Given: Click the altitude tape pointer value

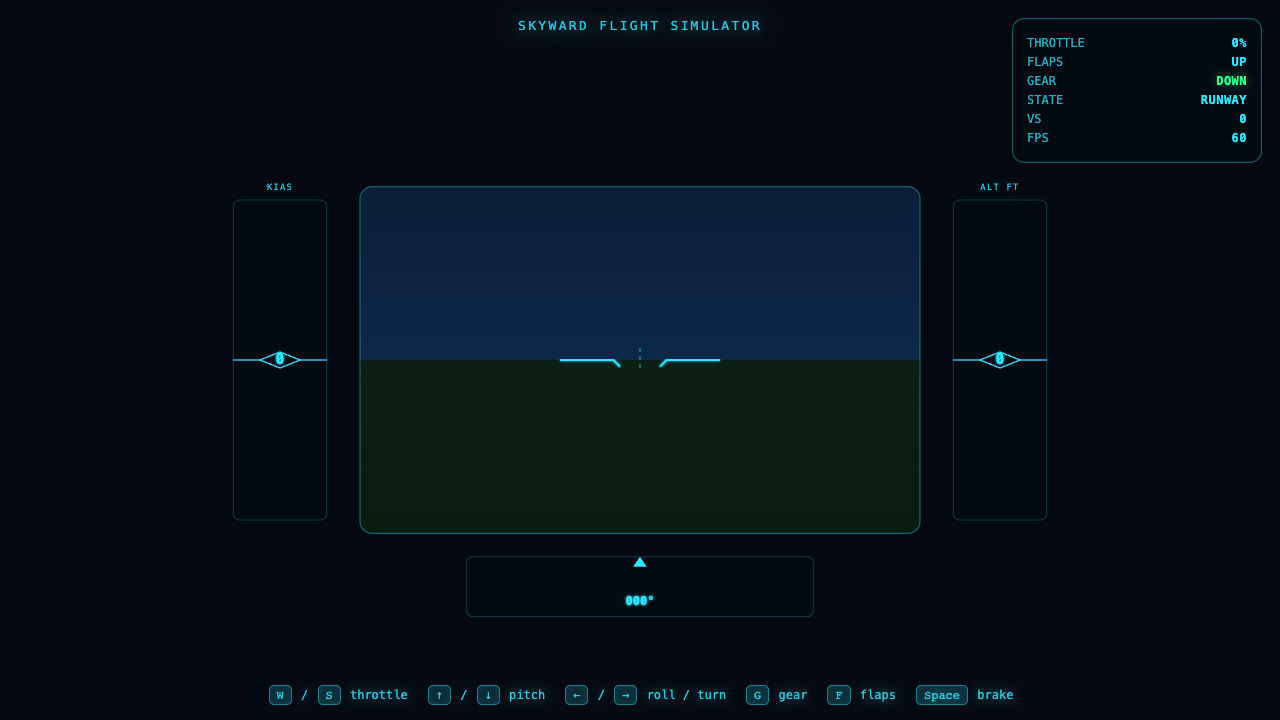Looking at the screenshot, I should 1000,359.
